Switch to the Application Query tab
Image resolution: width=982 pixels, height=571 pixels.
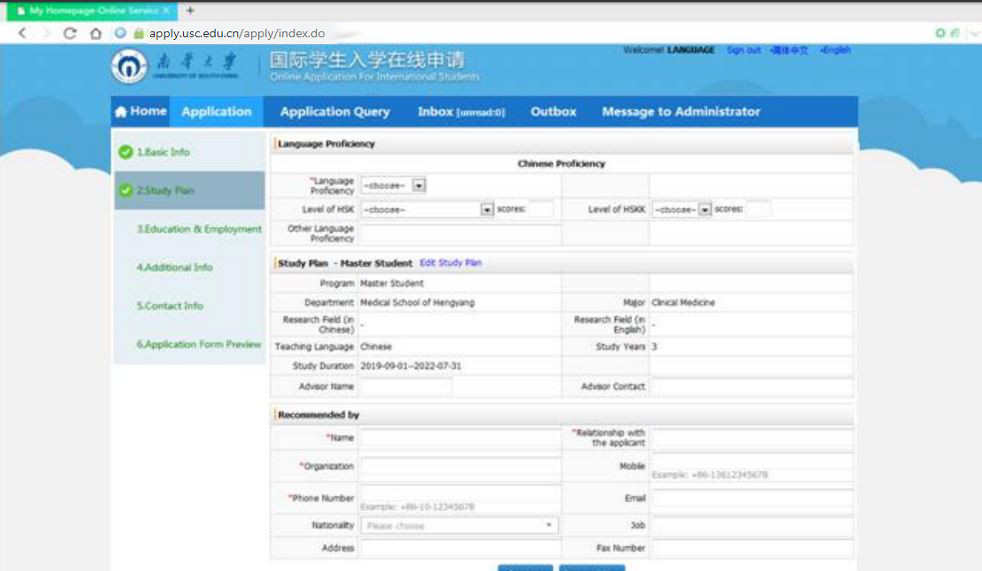coord(335,112)
